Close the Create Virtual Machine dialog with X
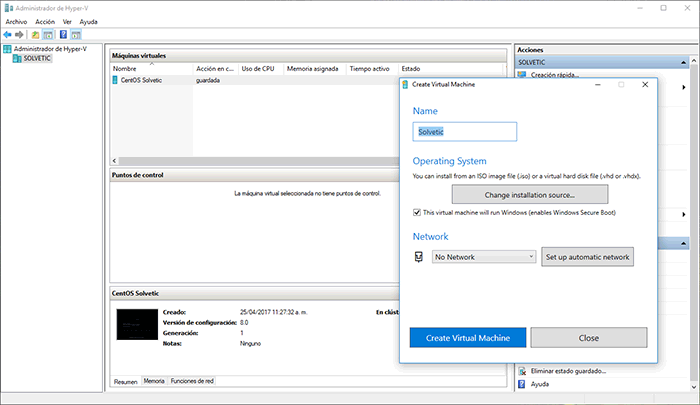Image resolution: width=700 pixels, height=405 pixels. coord(645,84)
